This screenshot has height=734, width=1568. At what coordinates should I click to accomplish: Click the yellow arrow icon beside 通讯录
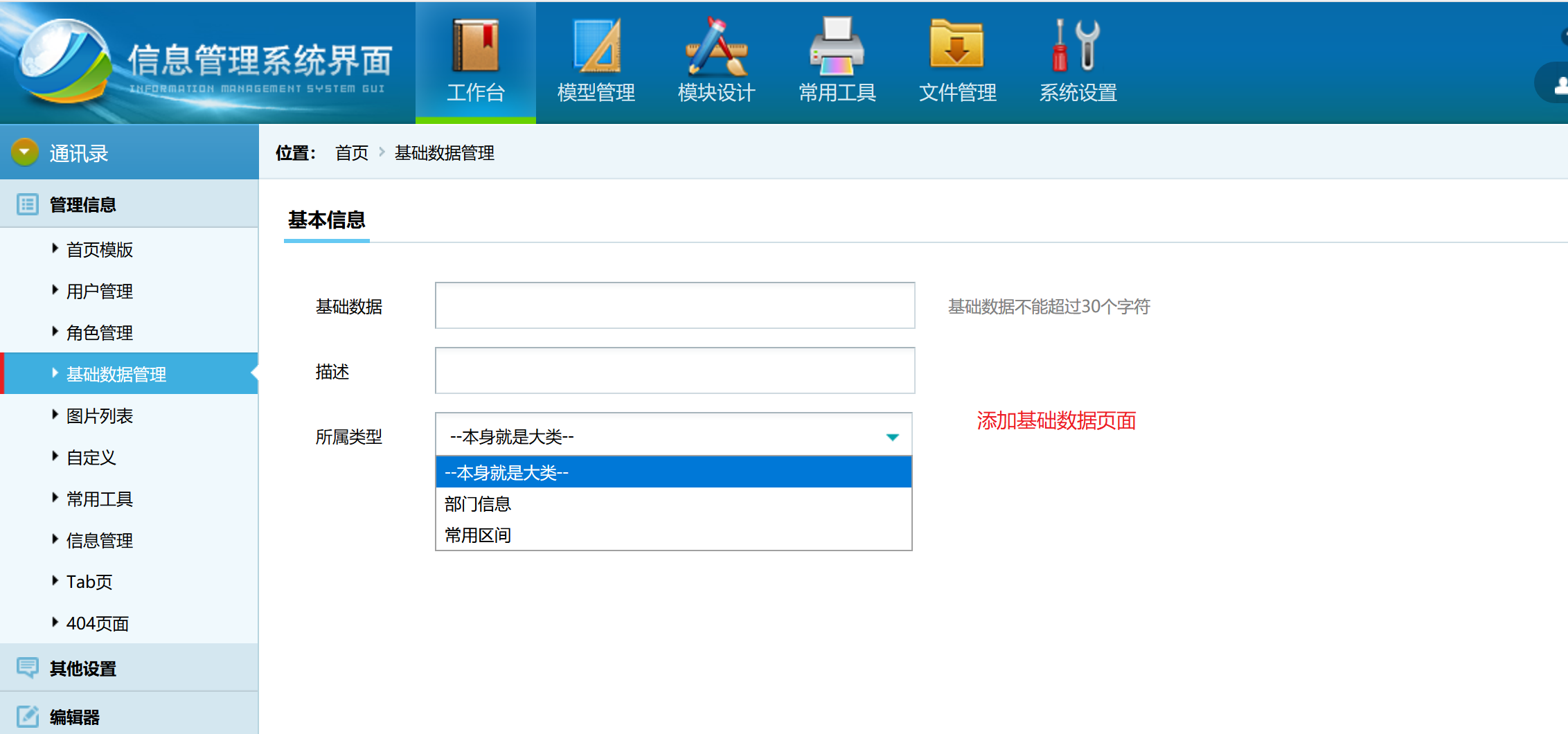pyautogui.click(x=25, y=152)
